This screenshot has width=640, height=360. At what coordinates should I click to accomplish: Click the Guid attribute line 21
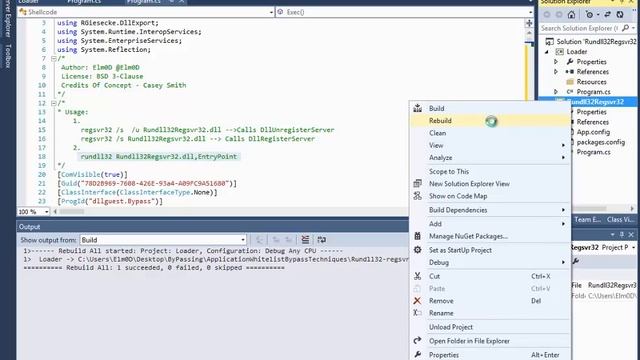[x=147, y=184]
